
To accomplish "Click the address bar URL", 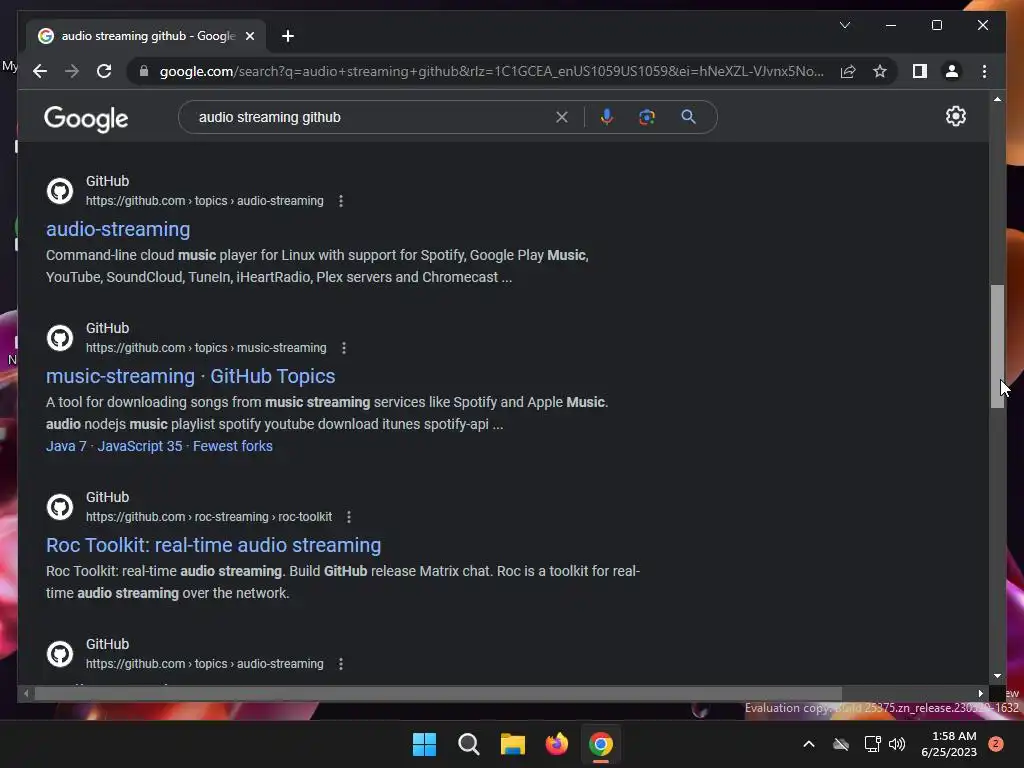I will click(491, 71).
